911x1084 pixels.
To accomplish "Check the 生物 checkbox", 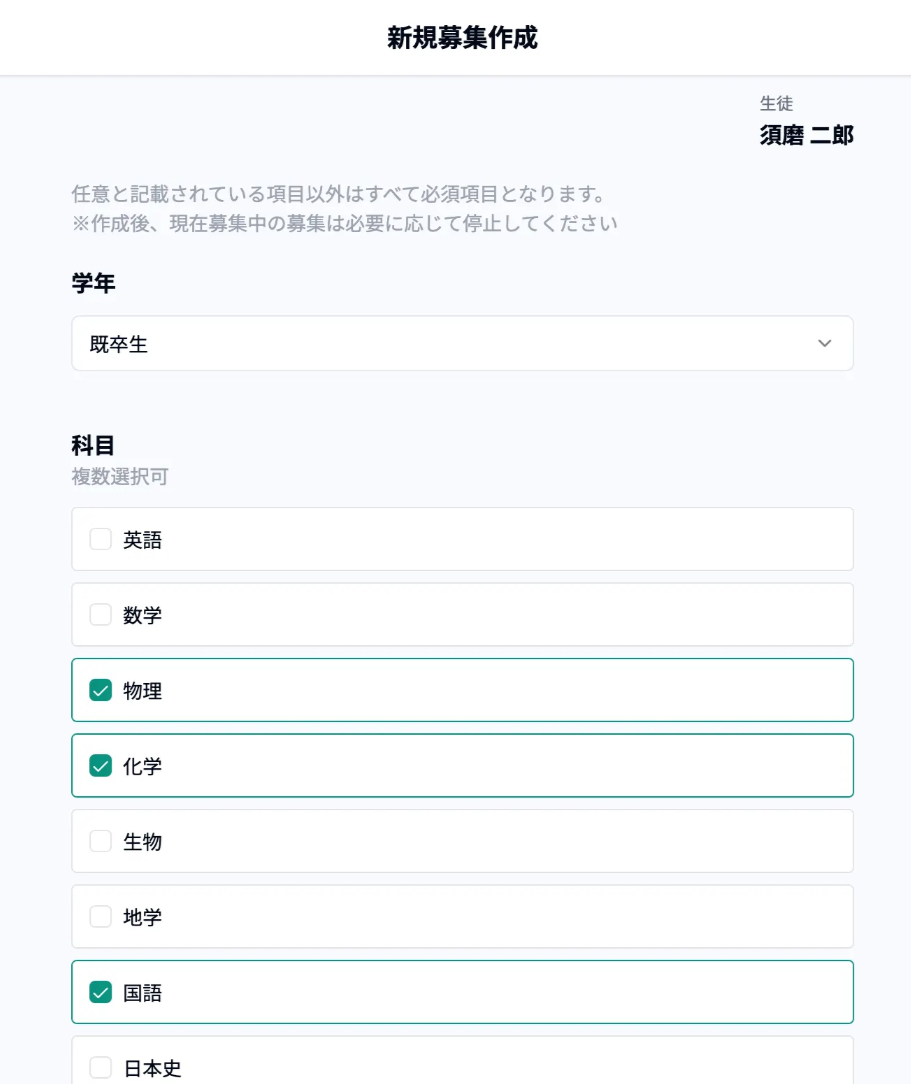I will 101,842.
